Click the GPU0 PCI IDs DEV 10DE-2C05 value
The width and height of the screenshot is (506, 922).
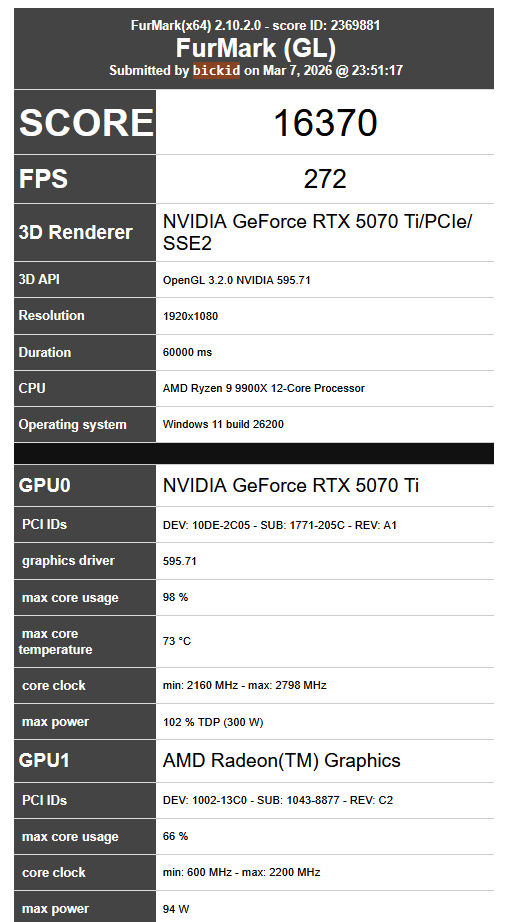[x=280, y=525]
